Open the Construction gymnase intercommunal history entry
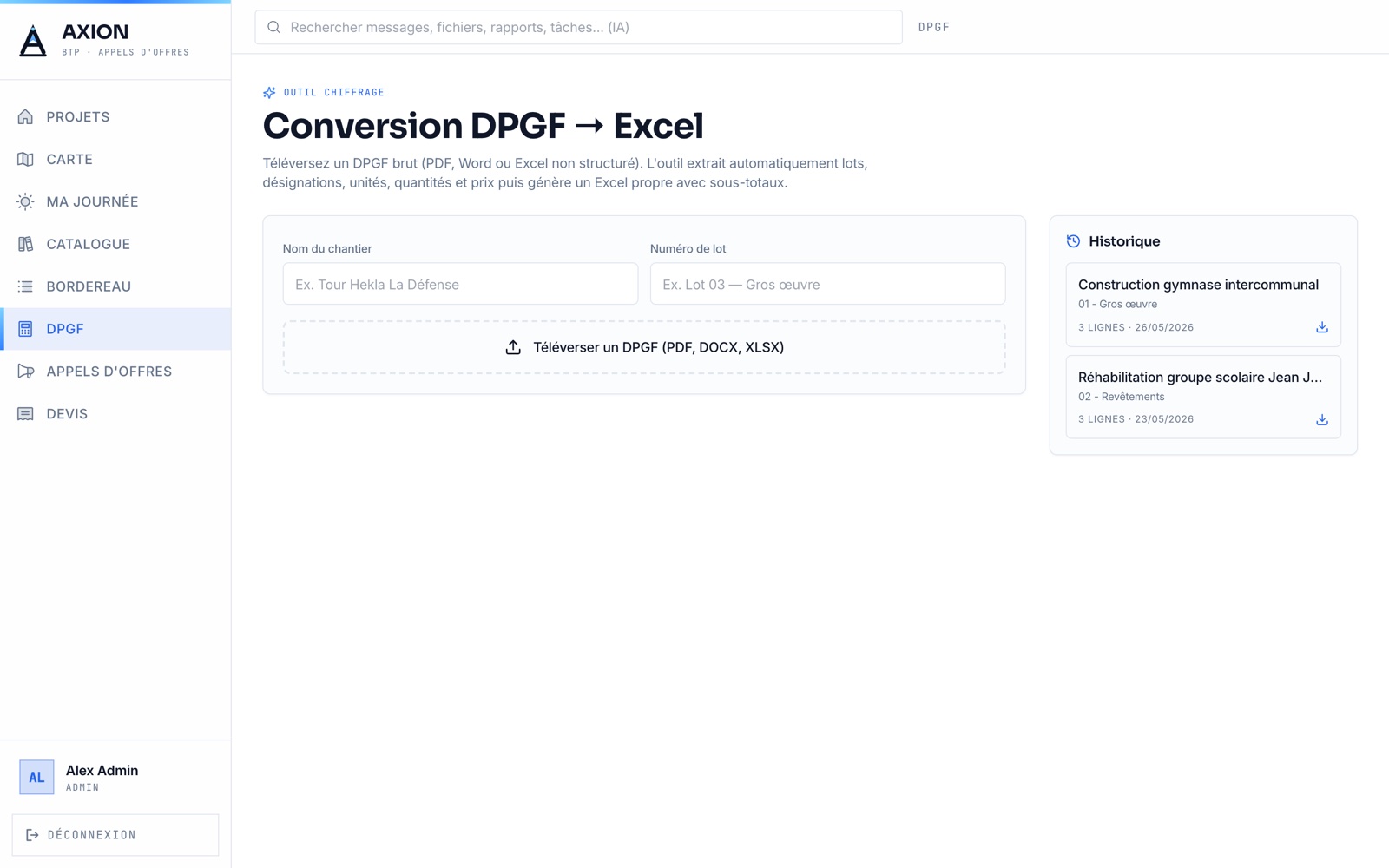1389x868 pixels. (1203, 306)
